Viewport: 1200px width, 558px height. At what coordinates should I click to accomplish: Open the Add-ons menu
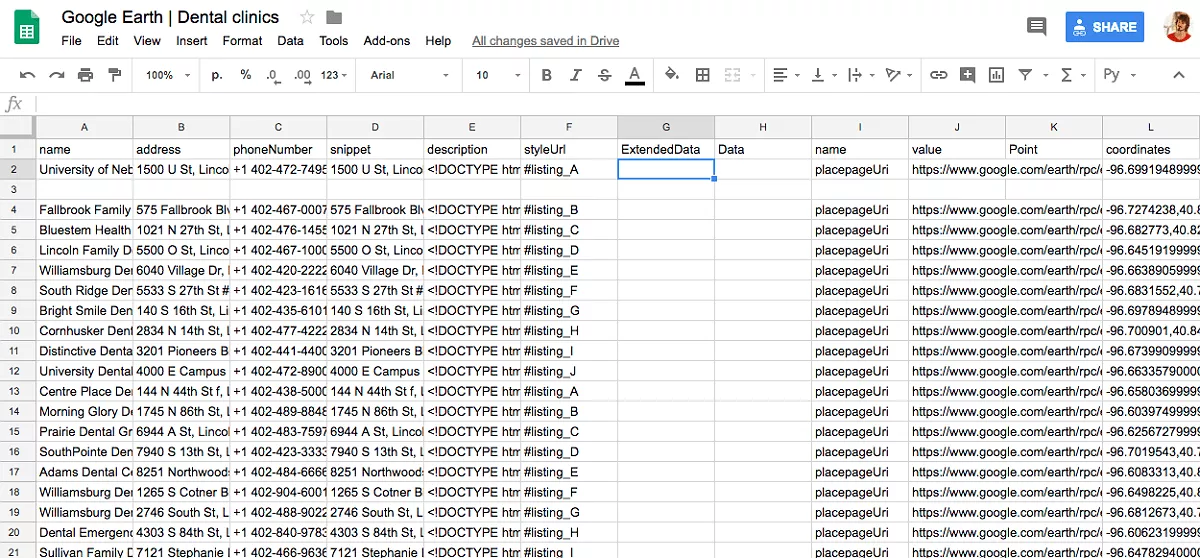click(x=387, y=41)
